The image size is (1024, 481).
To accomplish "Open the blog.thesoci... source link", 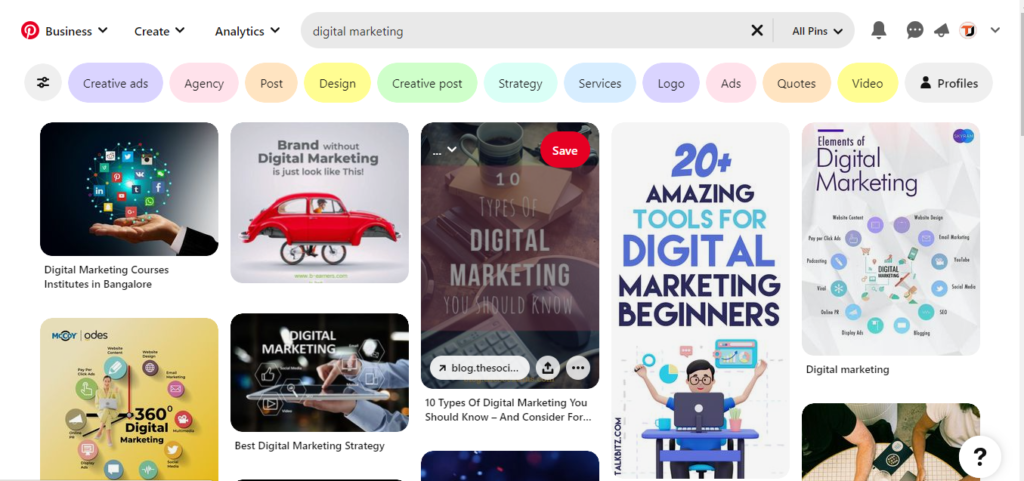I will point(480,368).
